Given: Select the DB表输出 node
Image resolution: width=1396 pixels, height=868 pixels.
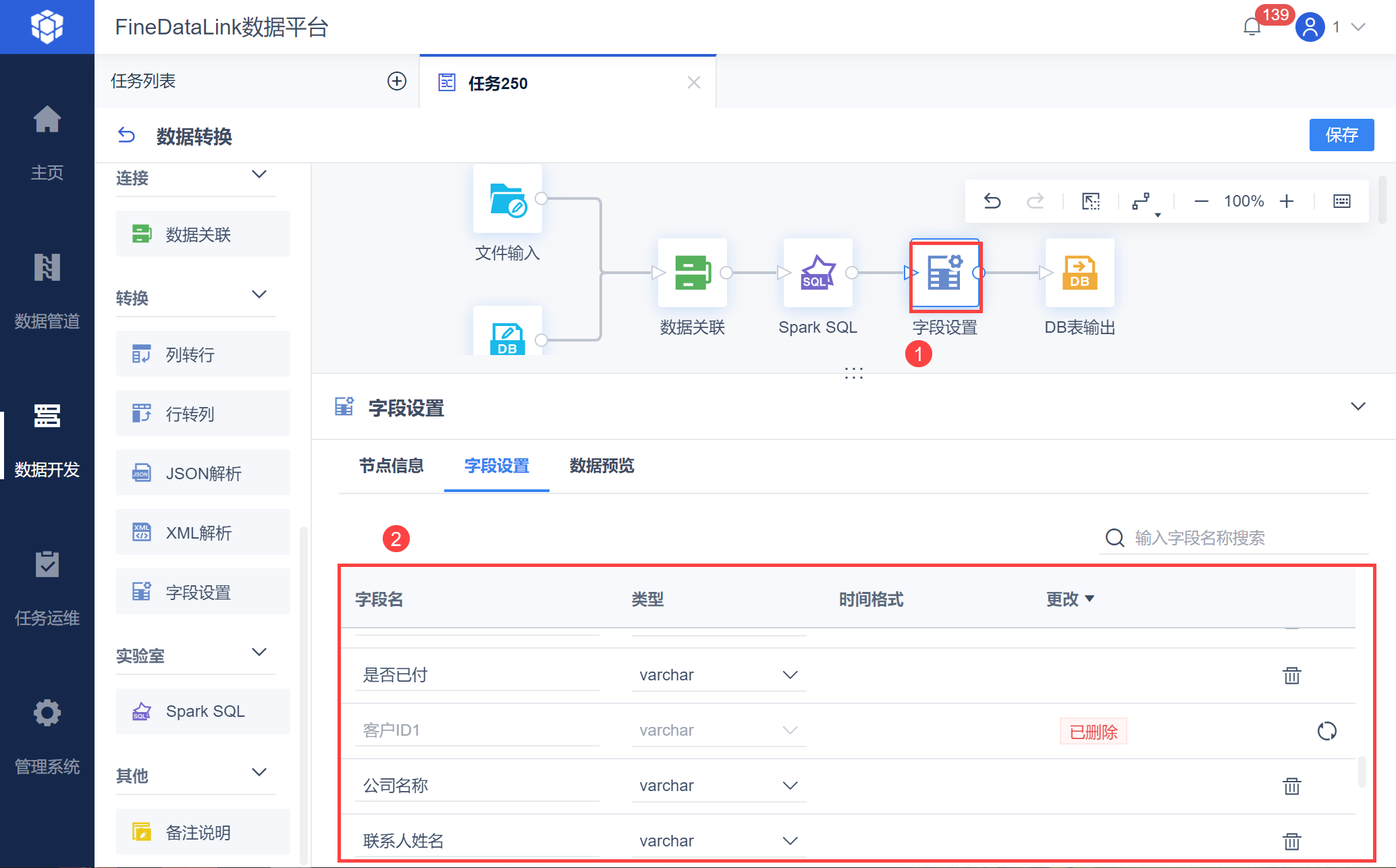Looking at the screenshot, I should point(1079,273).
